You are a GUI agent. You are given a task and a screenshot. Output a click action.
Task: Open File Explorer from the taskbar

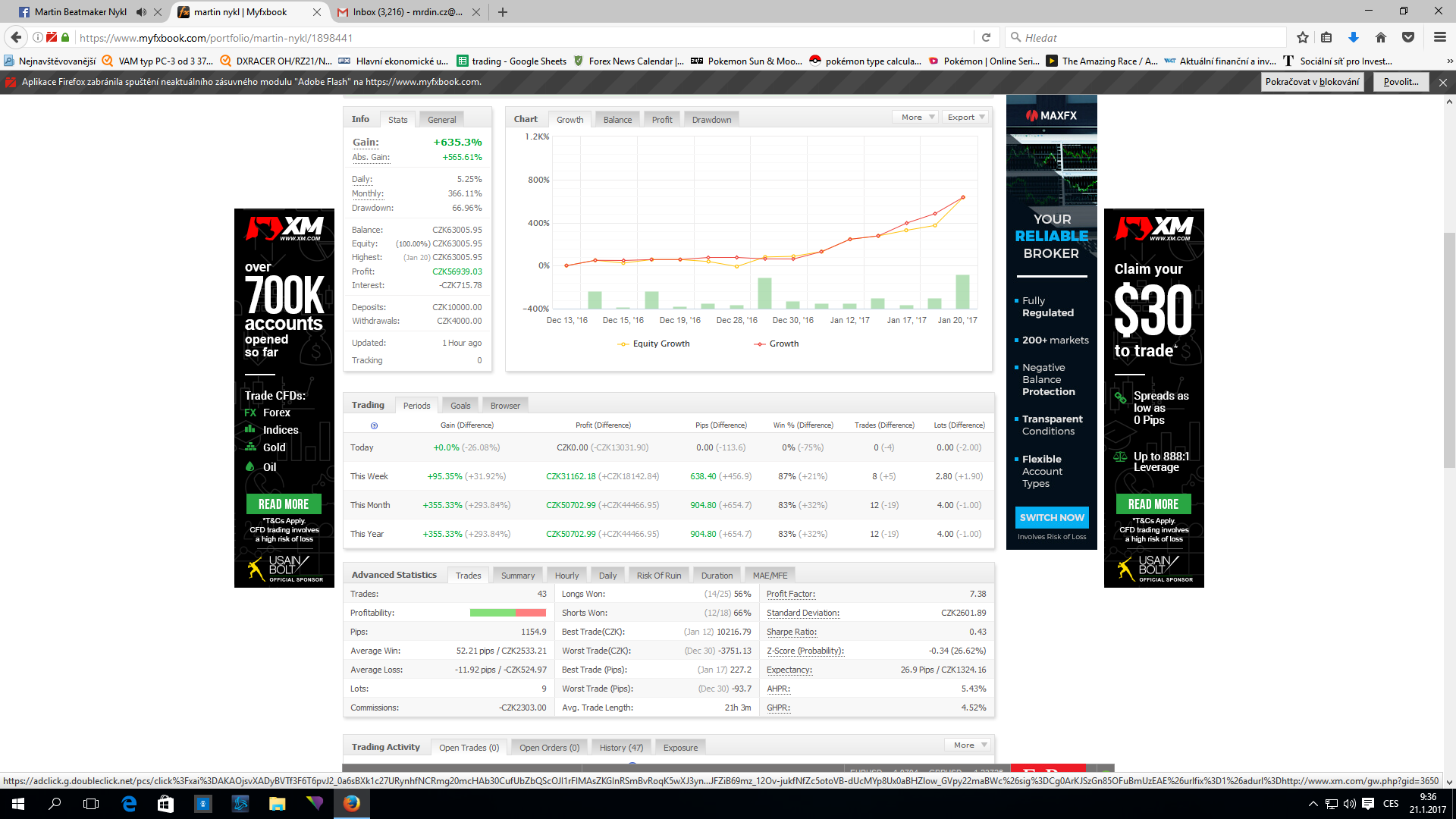[277, 804]
